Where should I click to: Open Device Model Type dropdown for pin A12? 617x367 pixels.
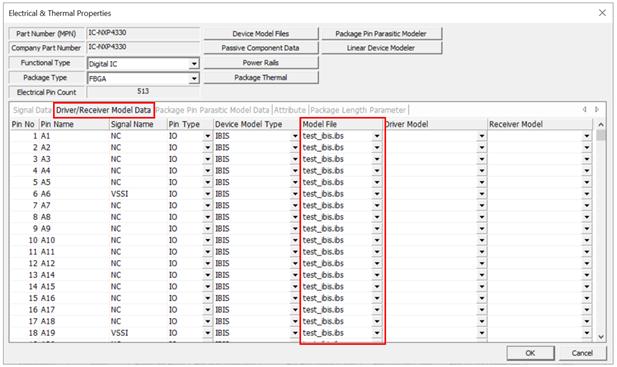tap(295, 264)
